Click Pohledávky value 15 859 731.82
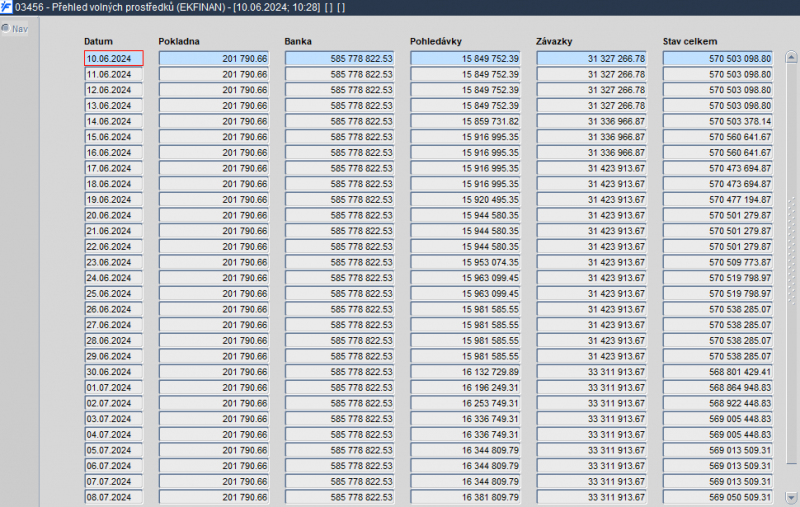The width and height of the screenshot is (800, 507). [465, 121]
